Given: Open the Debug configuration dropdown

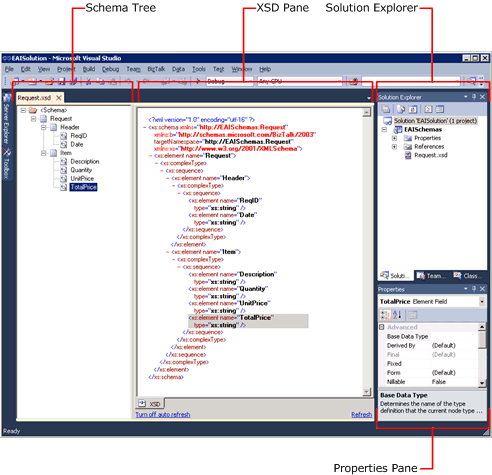Looking at the screenshot, I should coord(250,81).
